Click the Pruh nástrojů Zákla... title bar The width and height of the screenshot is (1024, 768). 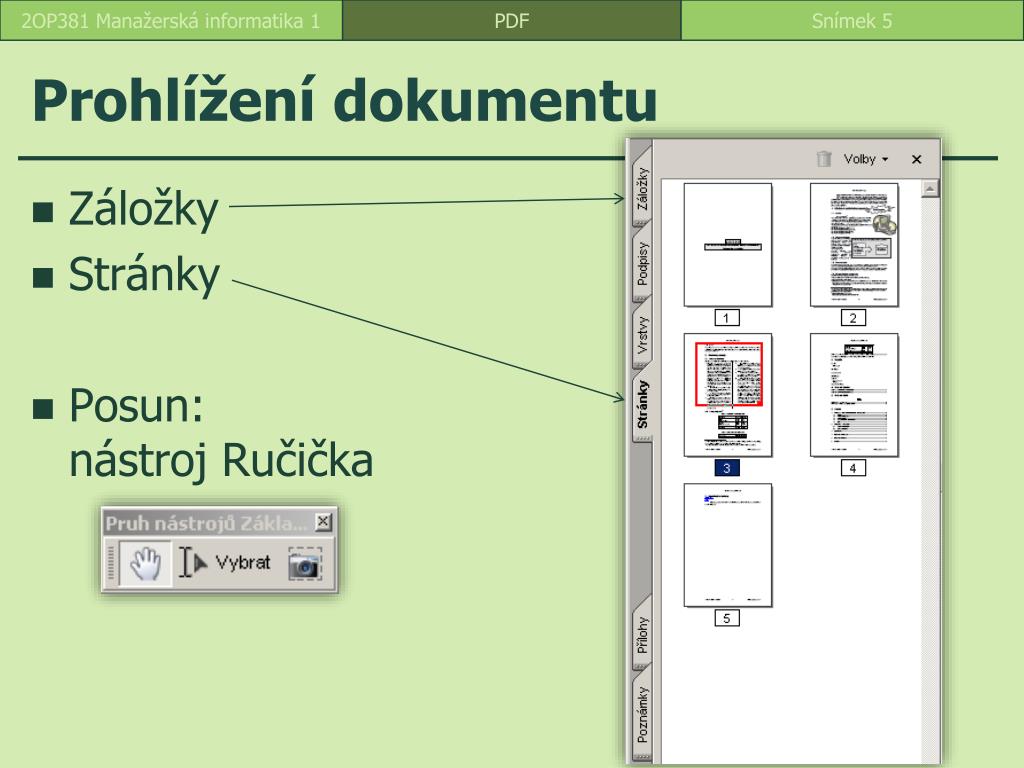[206, 523]
